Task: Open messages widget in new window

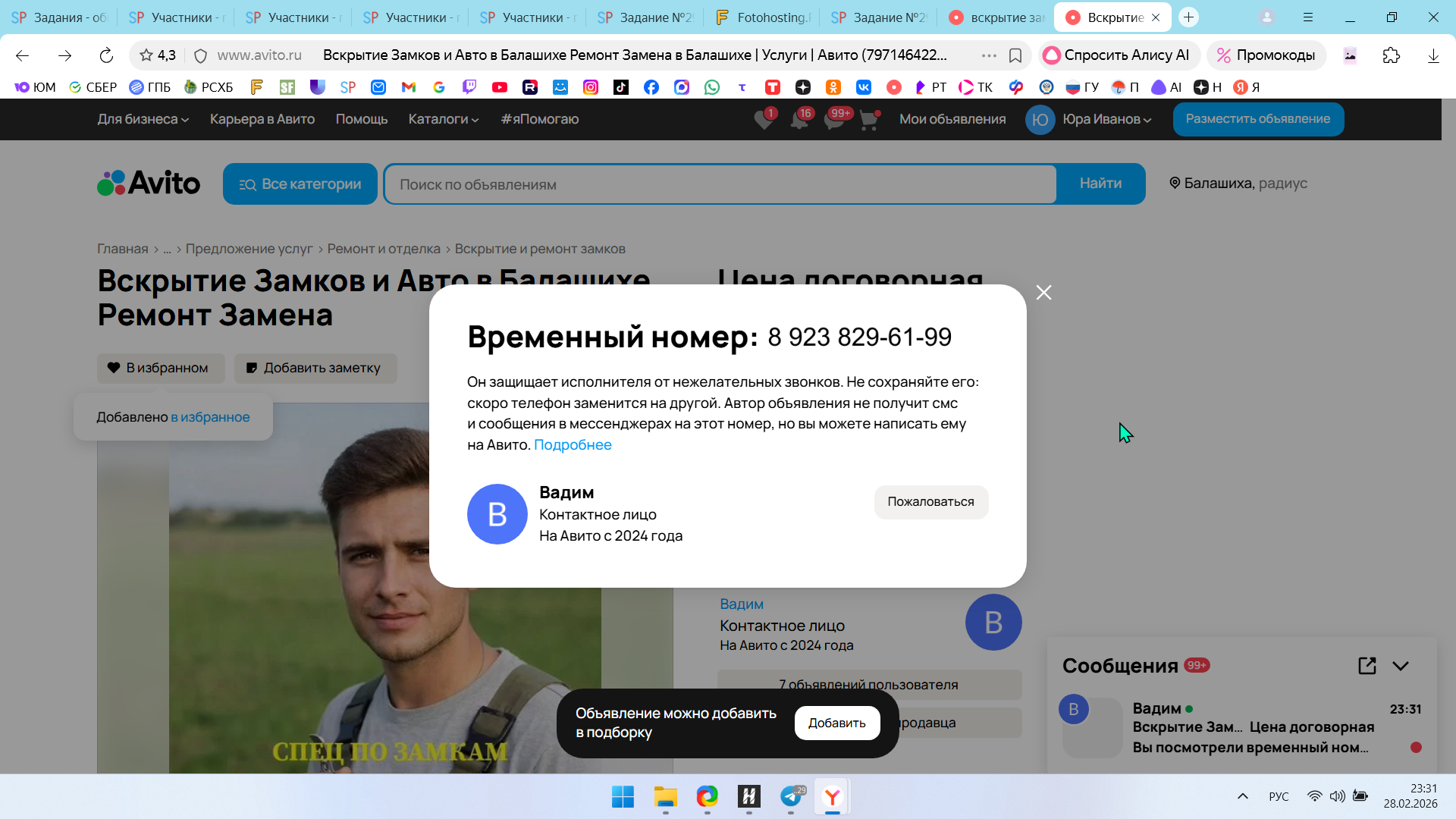Action: (1367, 666)
